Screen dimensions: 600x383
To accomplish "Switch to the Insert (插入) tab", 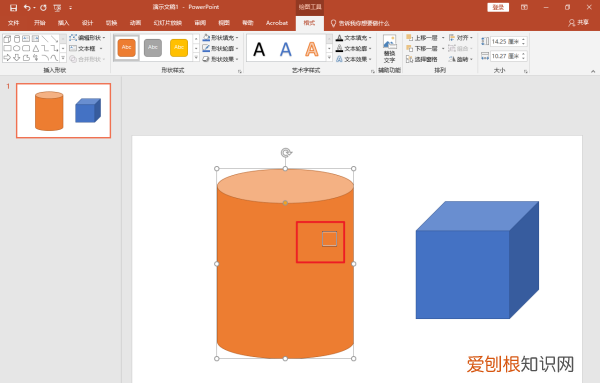I will (x=64, y=23).
